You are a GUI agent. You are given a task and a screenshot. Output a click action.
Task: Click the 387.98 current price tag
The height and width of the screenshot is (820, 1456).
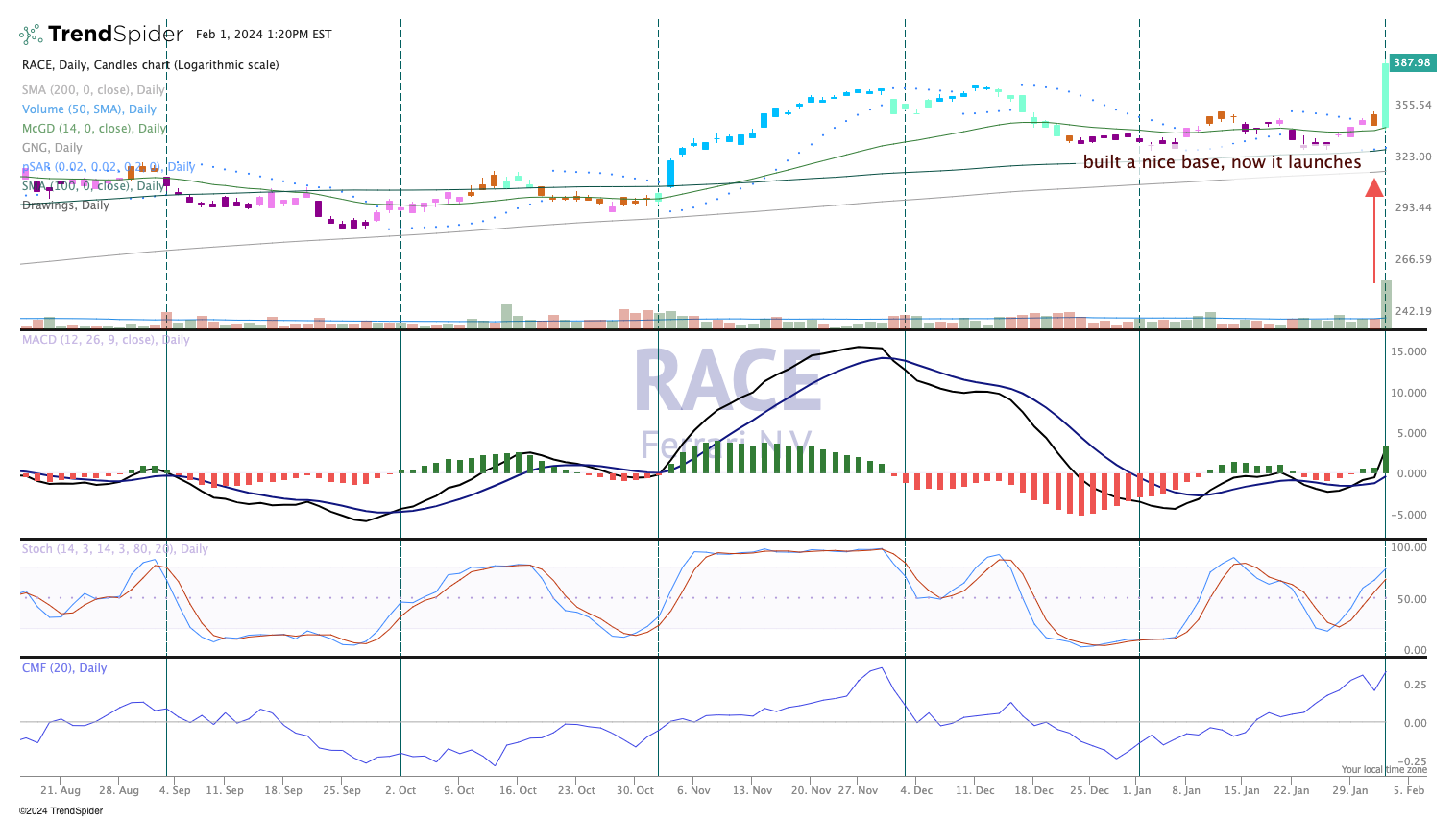1412,62
